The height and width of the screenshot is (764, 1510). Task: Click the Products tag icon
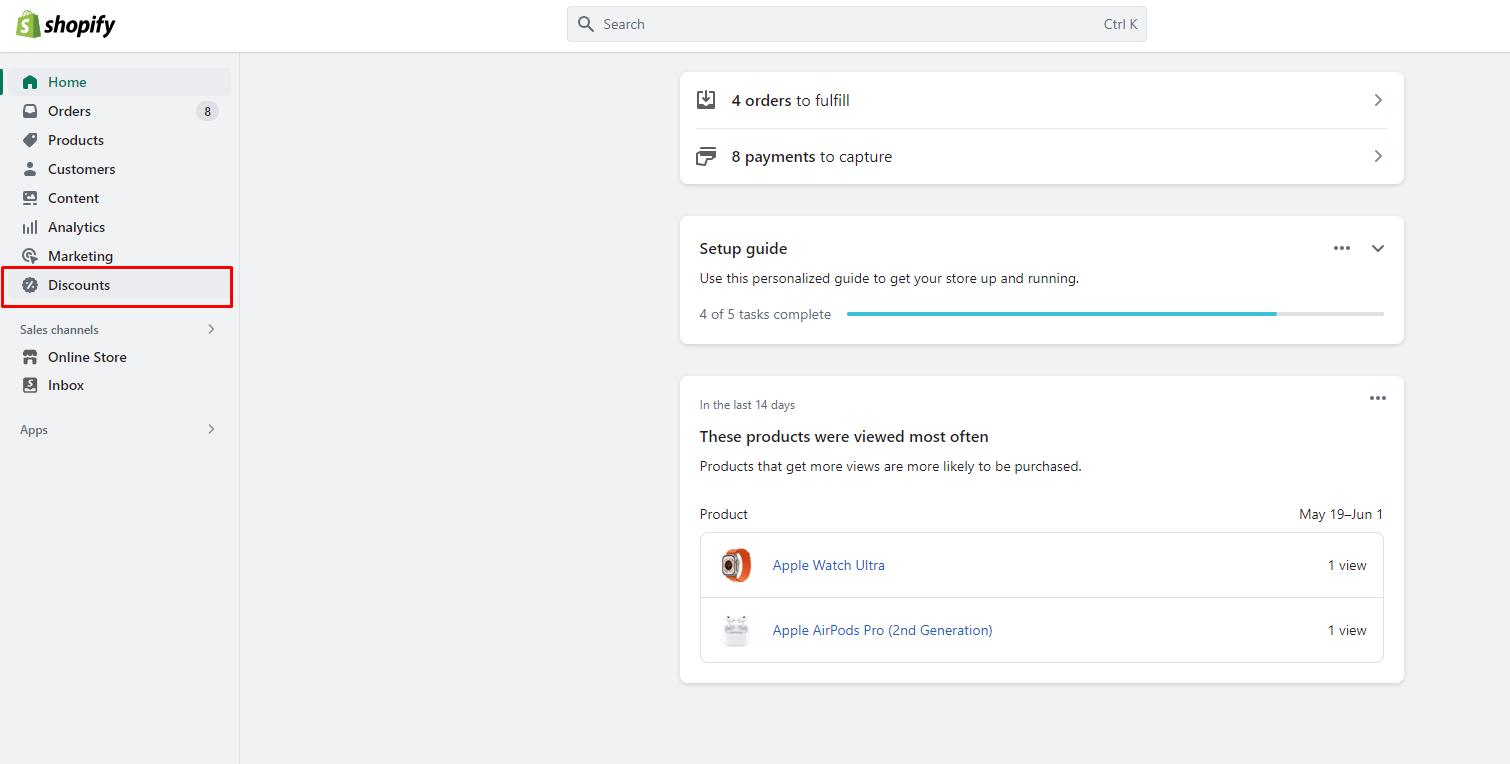pyautogui.click(x=30, y=140)
